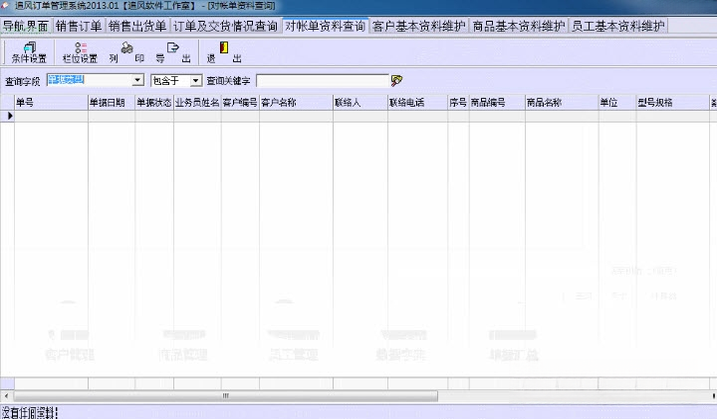Screen dimensions: 717x419
Task: Click the scrollbar right arrow
Action: (713, 396)
